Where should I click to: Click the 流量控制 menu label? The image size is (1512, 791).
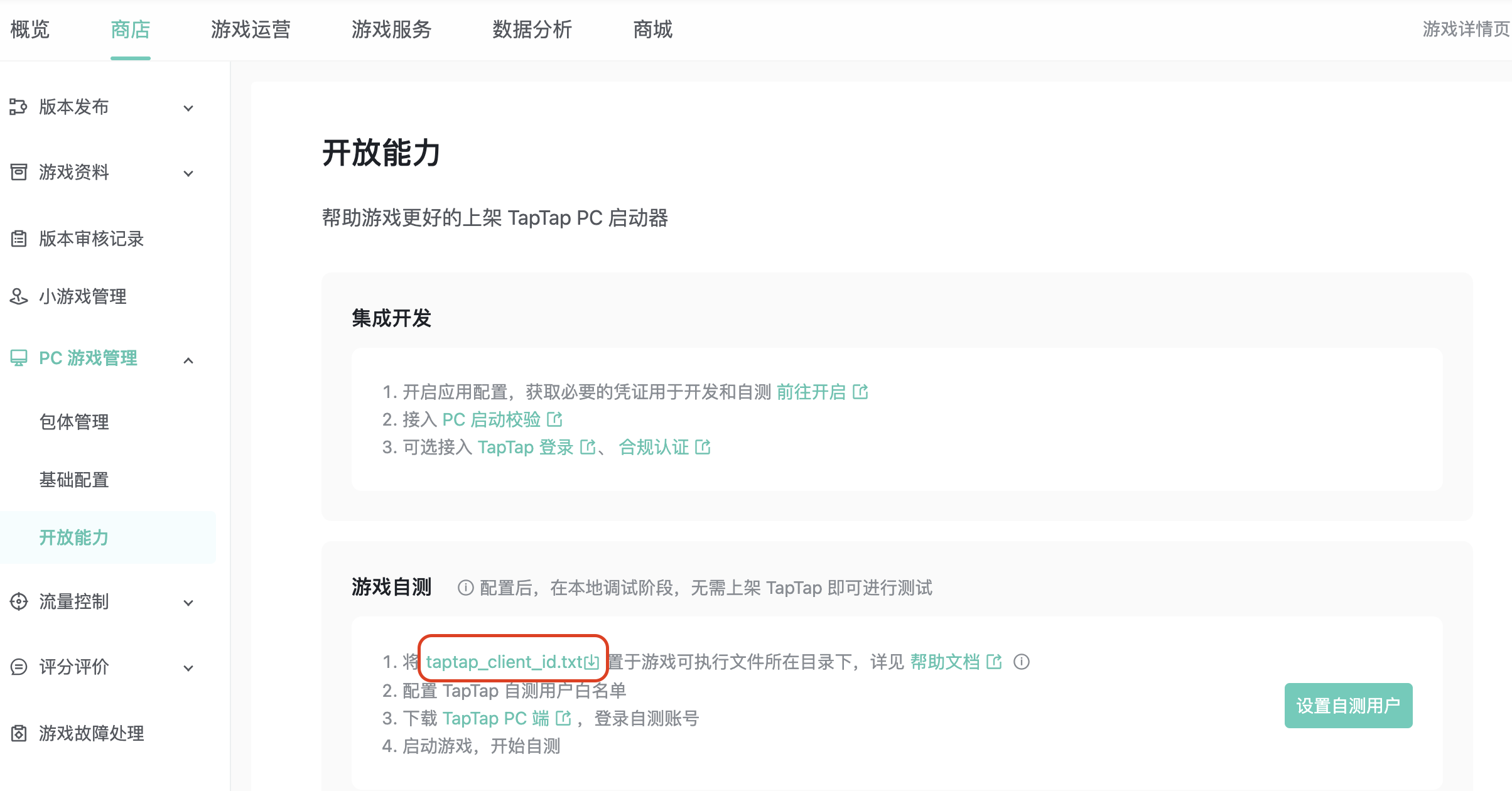[x=74, y=601]
